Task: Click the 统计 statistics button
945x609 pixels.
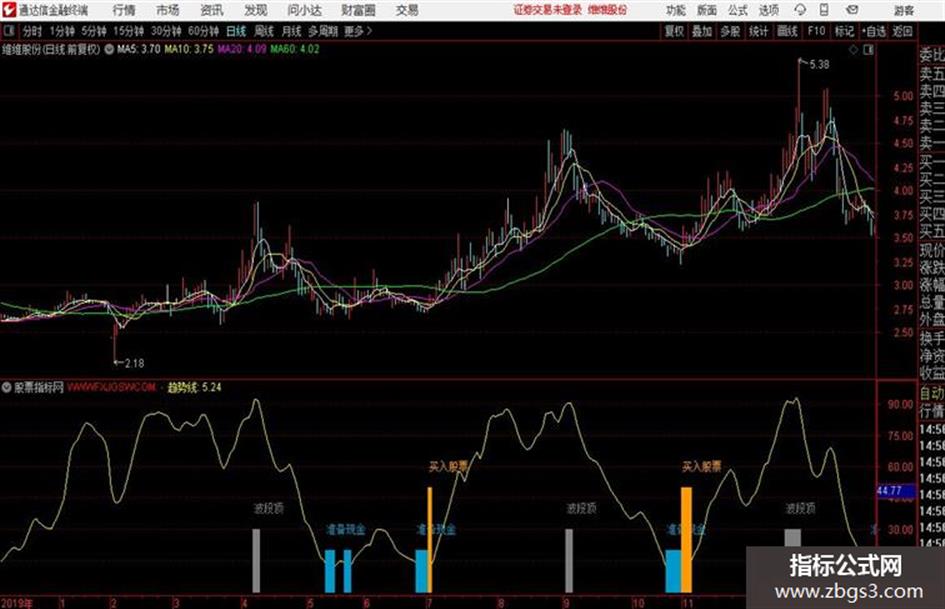Action: 759,31
